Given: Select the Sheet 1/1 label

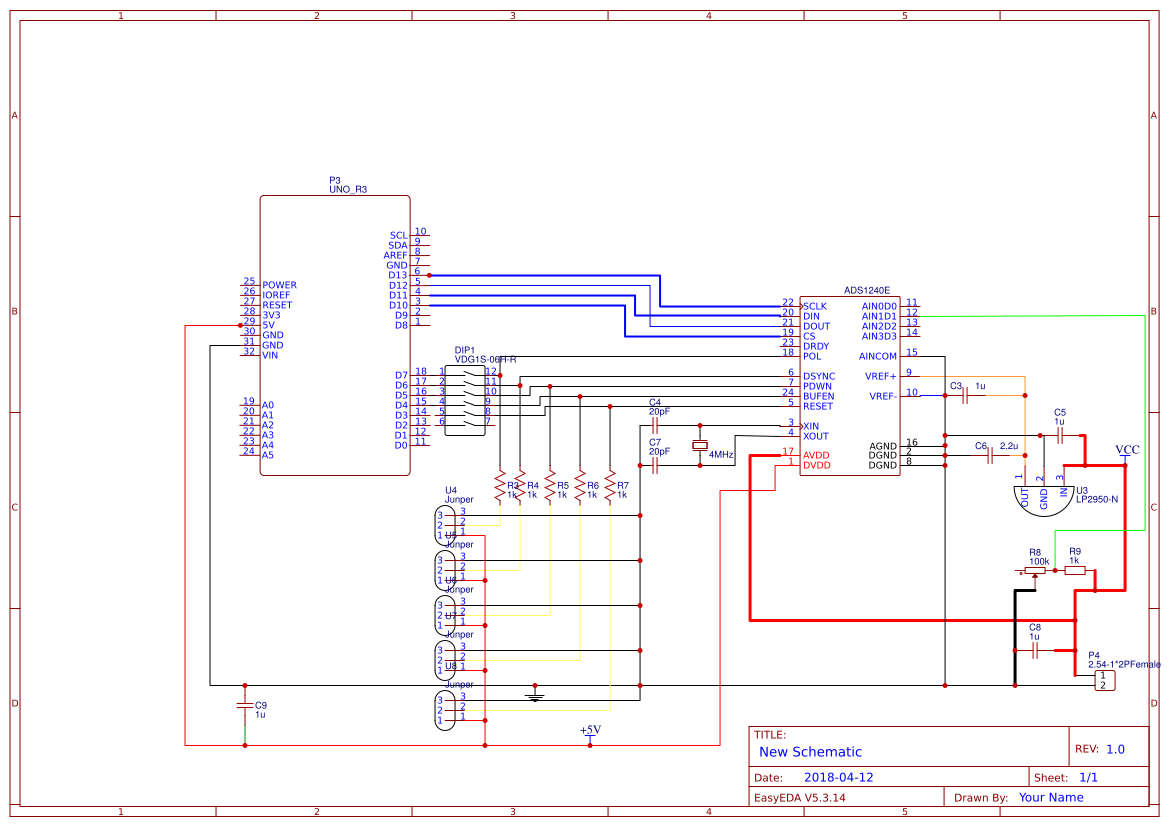Looking at the screenshot, I should (1087, 776).
